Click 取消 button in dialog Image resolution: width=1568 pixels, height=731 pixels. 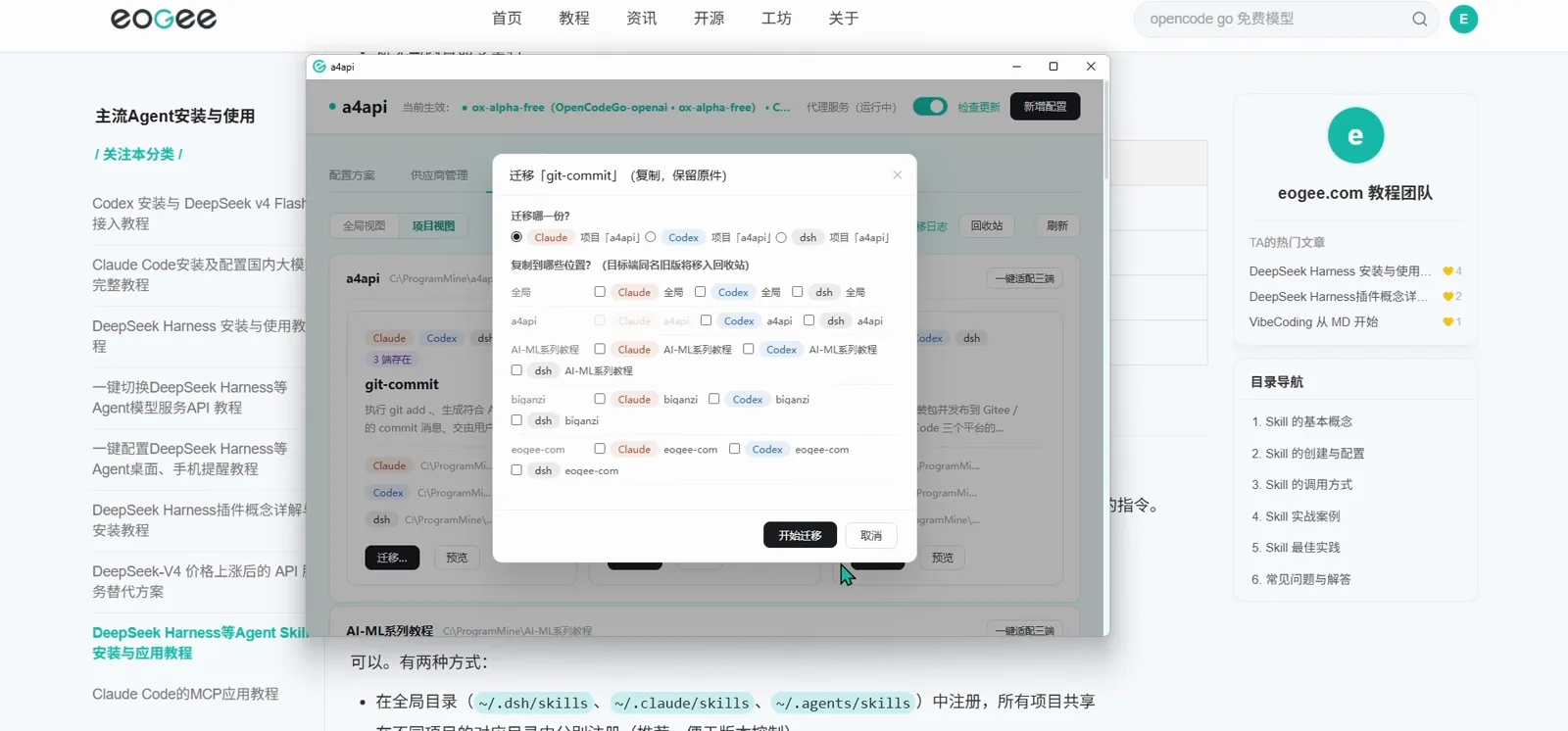click(x=871, y=535)
